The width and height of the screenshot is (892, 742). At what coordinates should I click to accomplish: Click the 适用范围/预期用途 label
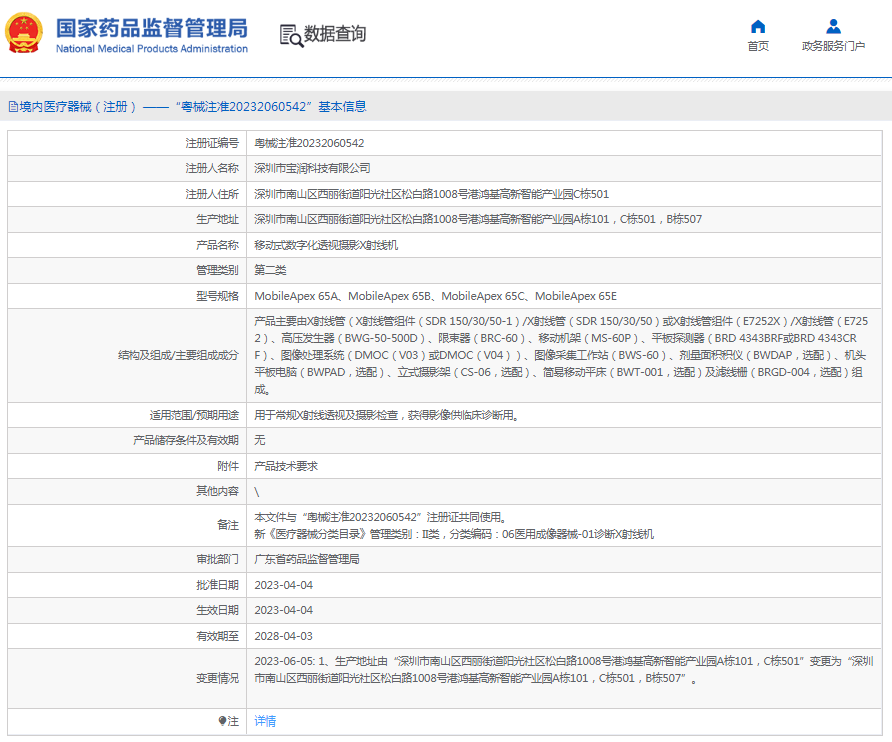pyautogui.click(x=194, y=415)
